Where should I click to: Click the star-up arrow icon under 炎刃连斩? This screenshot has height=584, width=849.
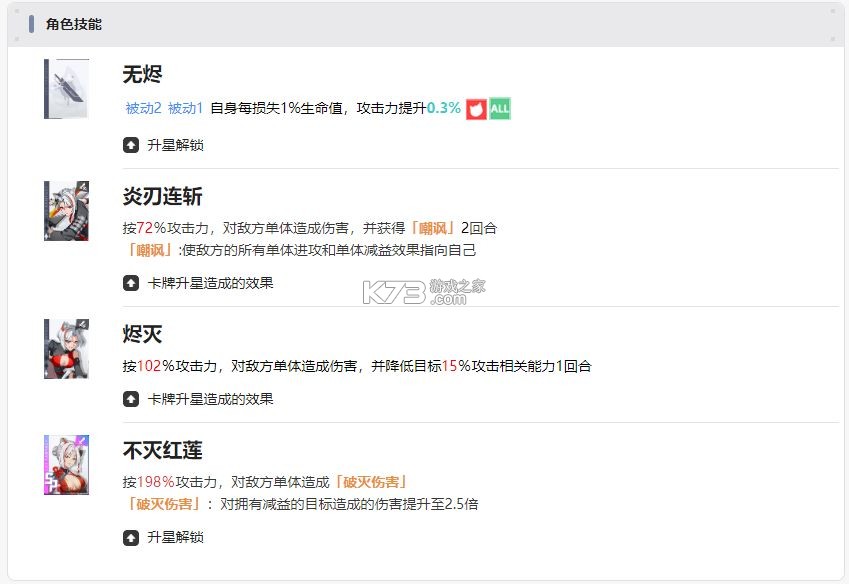coord(130,284)
